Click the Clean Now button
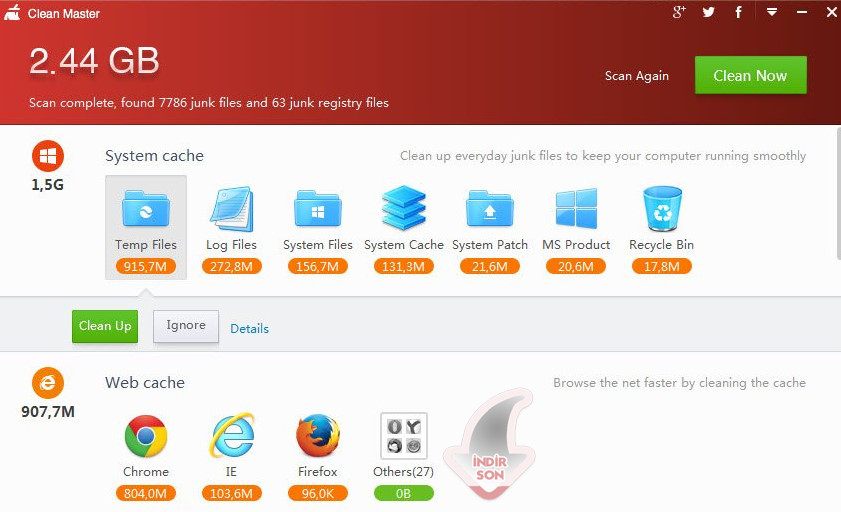Image resolution: width=841 pixels, height=512 pixels. click(x=750, y=75)
